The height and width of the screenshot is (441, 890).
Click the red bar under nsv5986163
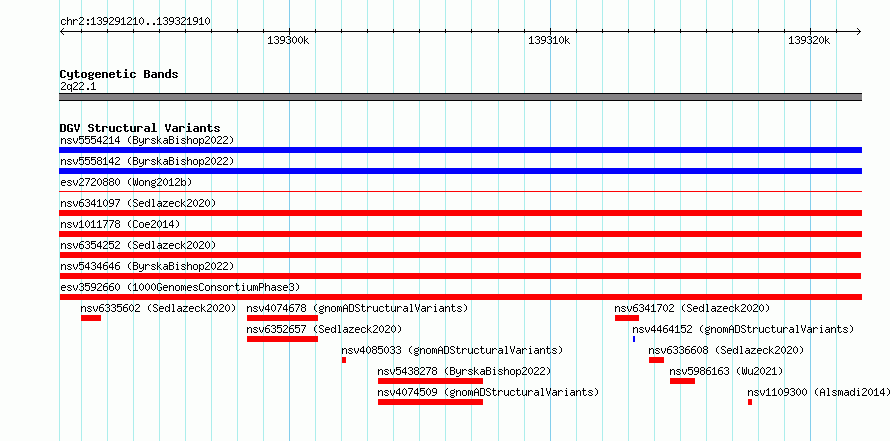point(682,381)
